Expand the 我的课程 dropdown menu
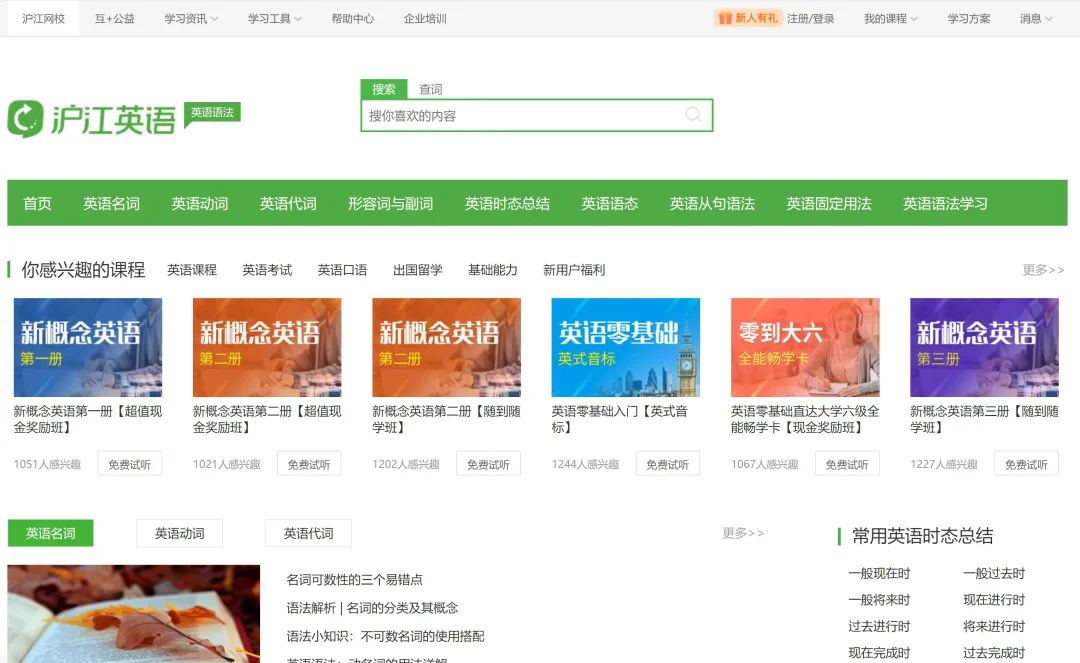Screen dimensions: 1080x663 pos(890,19)
